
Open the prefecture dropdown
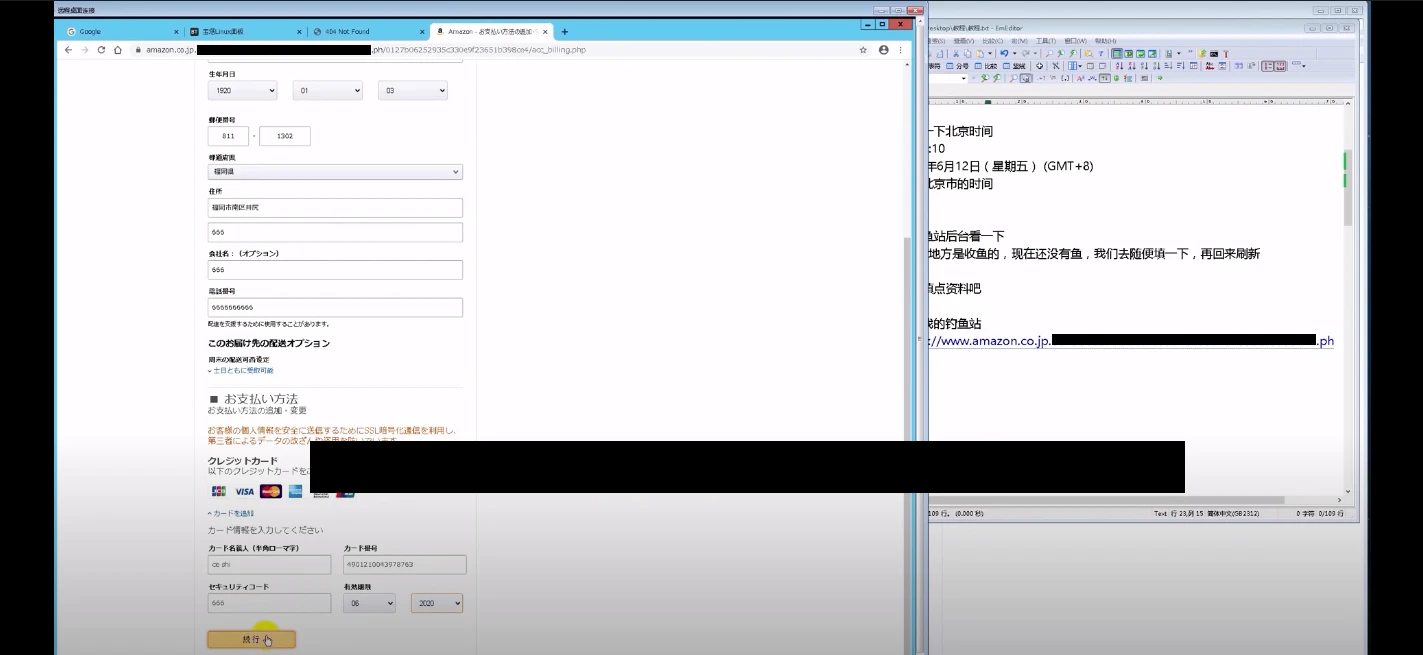[335, 172]
